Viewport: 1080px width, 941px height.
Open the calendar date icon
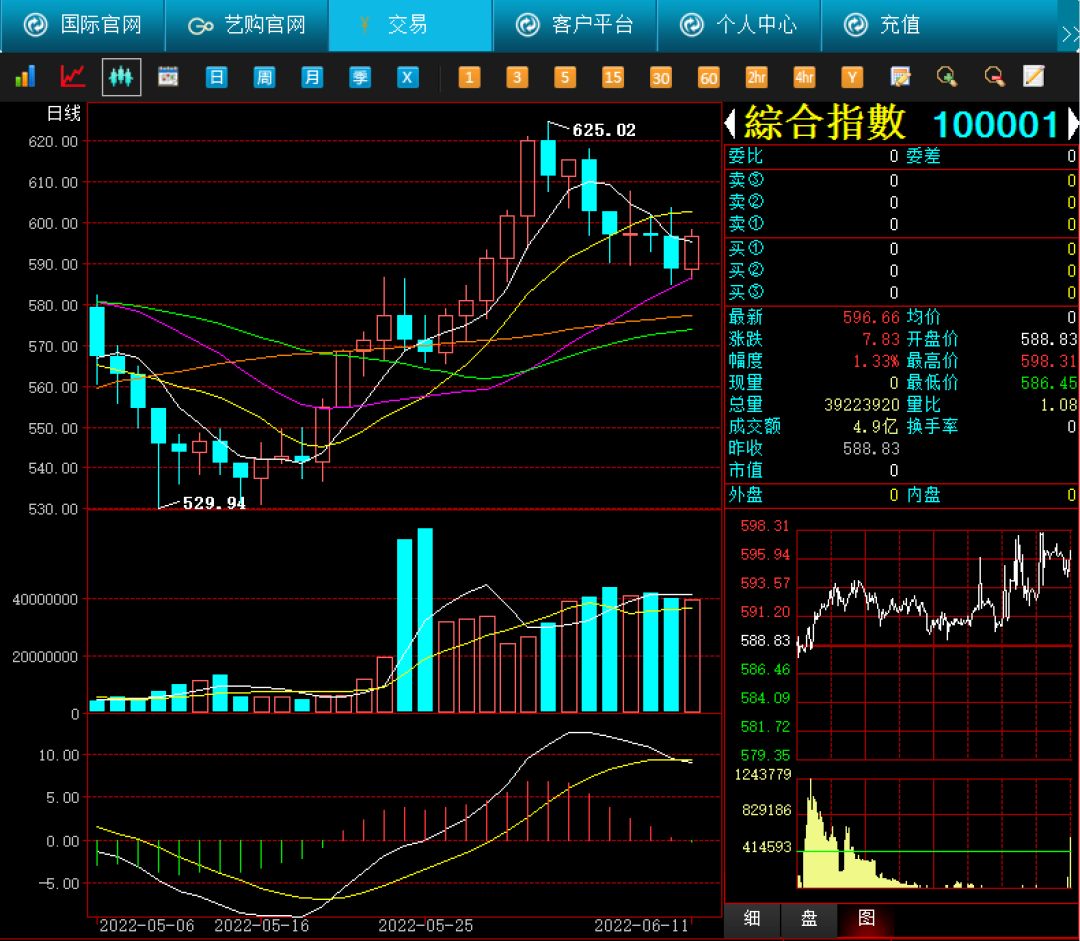[168, 76]
